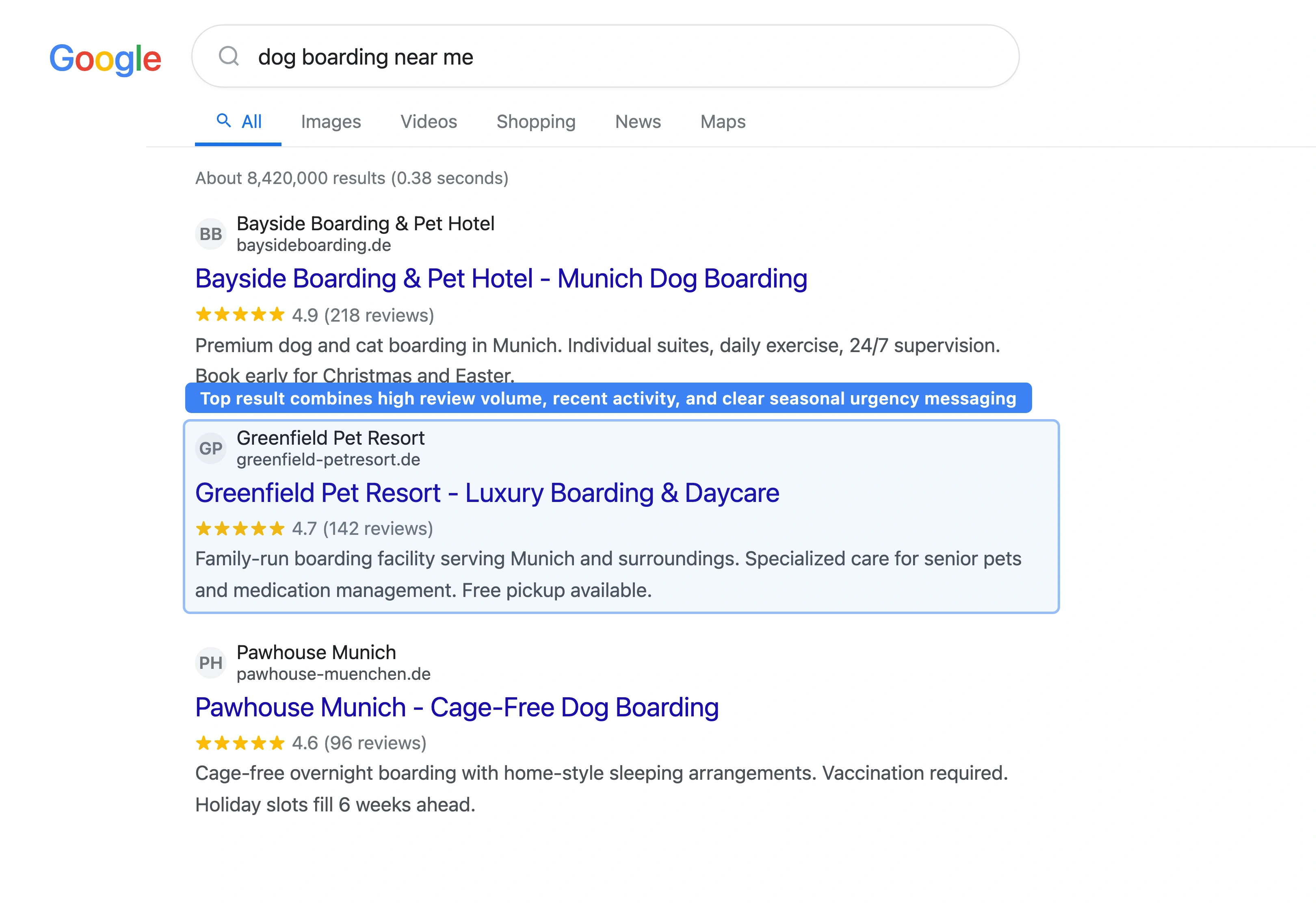Click the blue seasonal urgency annotation banner
The width and height of the screenshot is (1316, 904).
point(609,399)
